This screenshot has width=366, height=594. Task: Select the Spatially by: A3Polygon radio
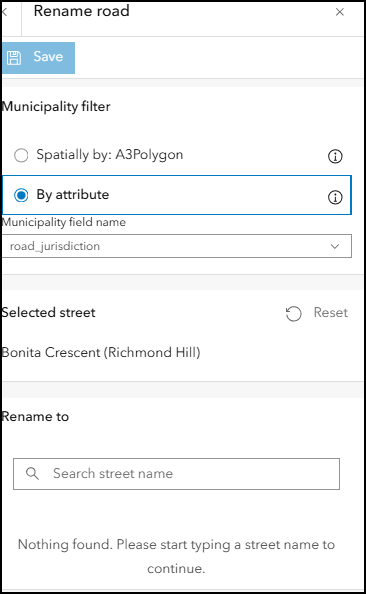point(21,155)
